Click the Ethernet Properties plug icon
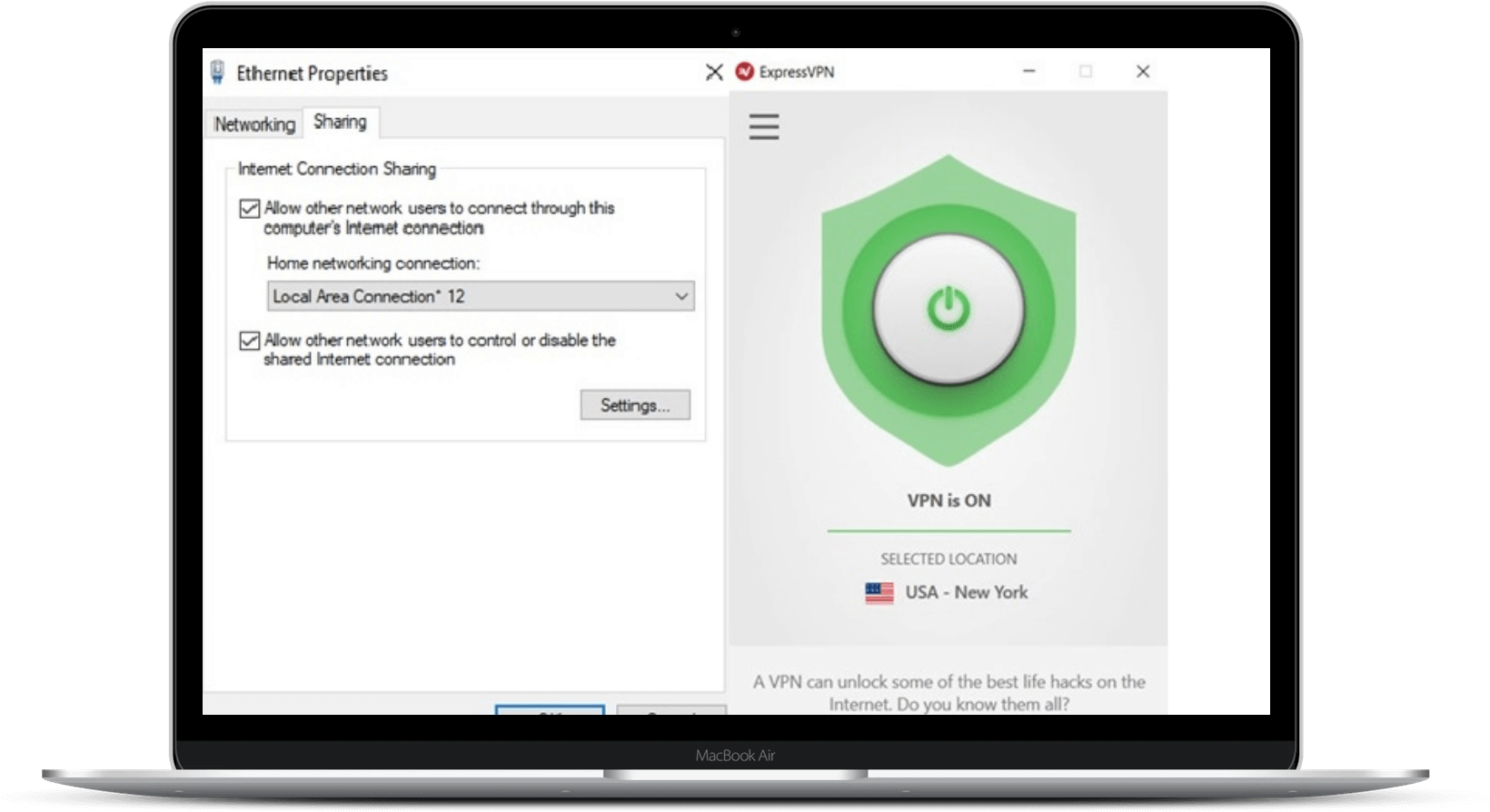This screenshot has height=812, width=1490. coord(218,73)
